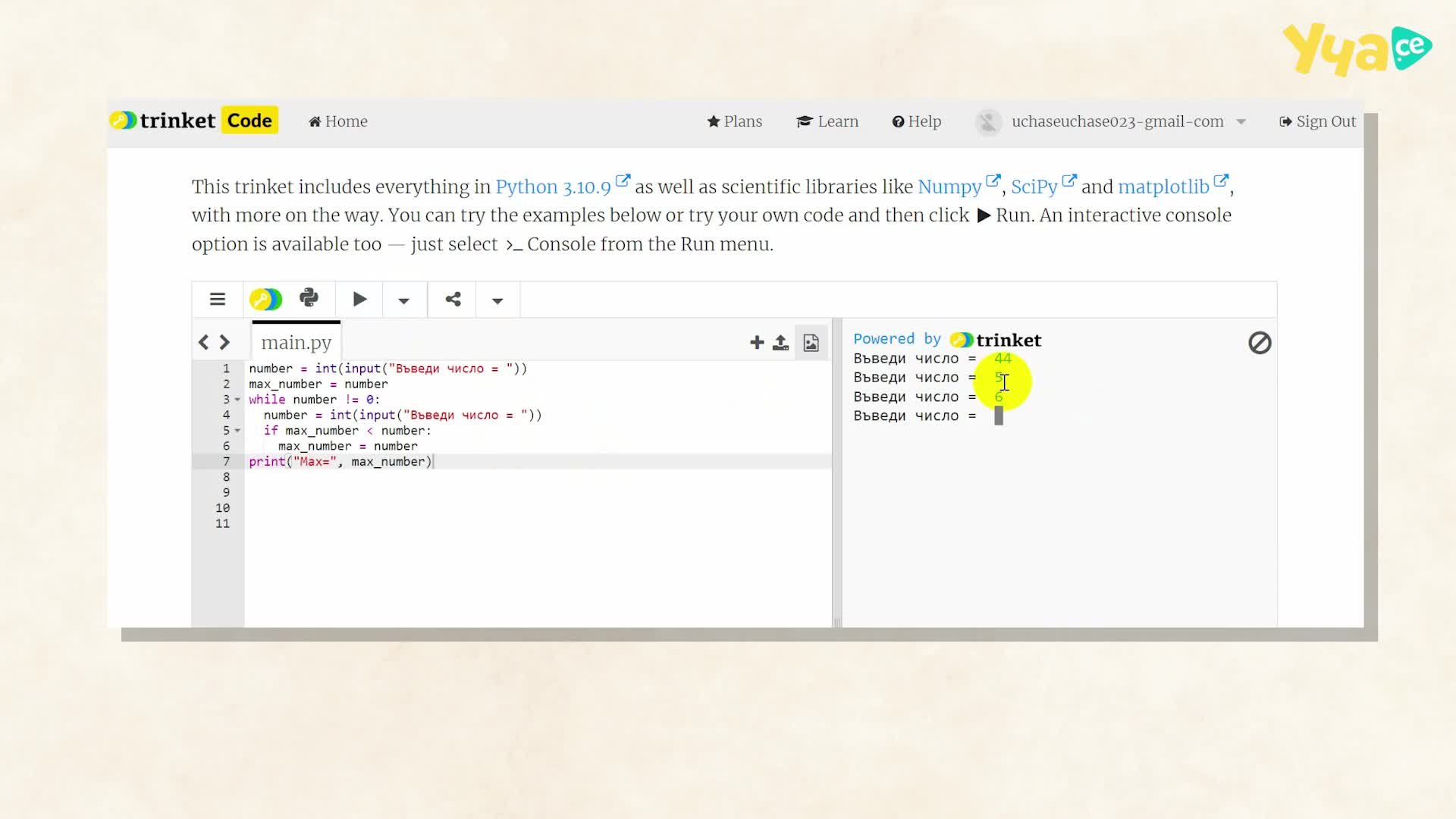The width and height of the screenshot is (1456, 819).
Task: Open the image library icon
Action: [811, 343]
